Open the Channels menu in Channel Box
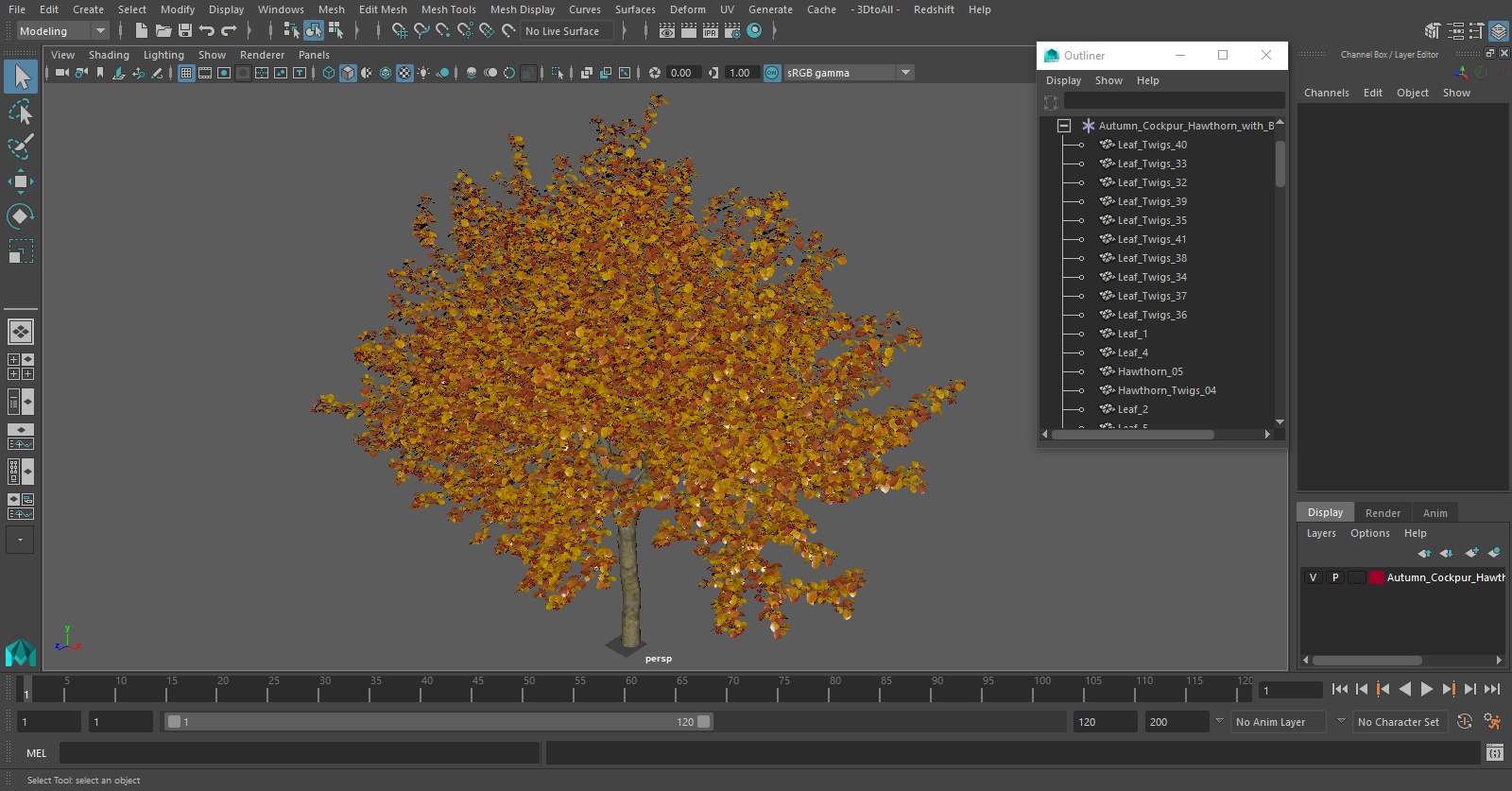The image size is (1512, 791). [1326, 93]
